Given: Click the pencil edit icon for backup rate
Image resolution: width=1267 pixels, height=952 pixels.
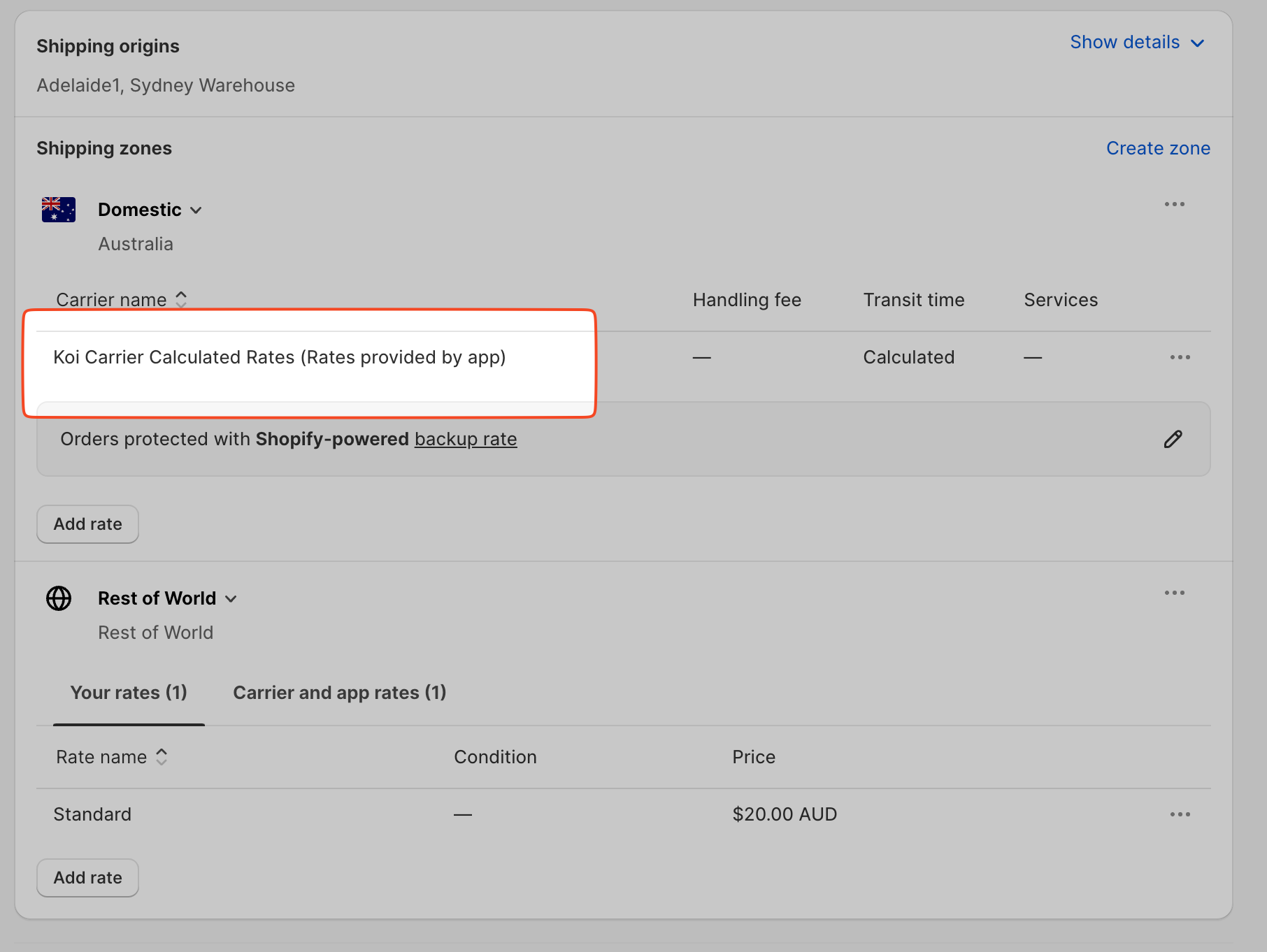Looking at the screenshot, I should click(1173, 439).
